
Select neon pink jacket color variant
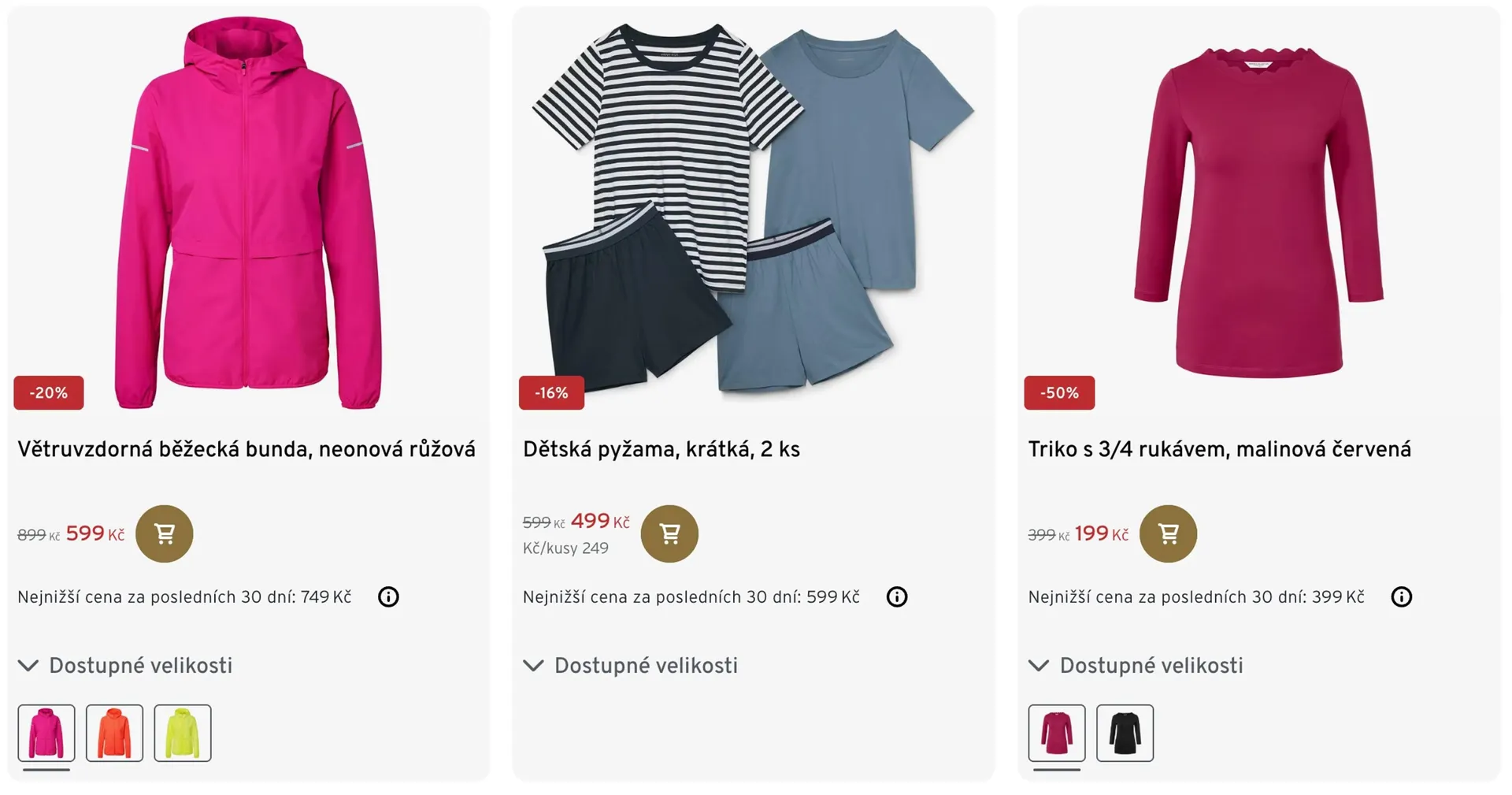(46, 733)
